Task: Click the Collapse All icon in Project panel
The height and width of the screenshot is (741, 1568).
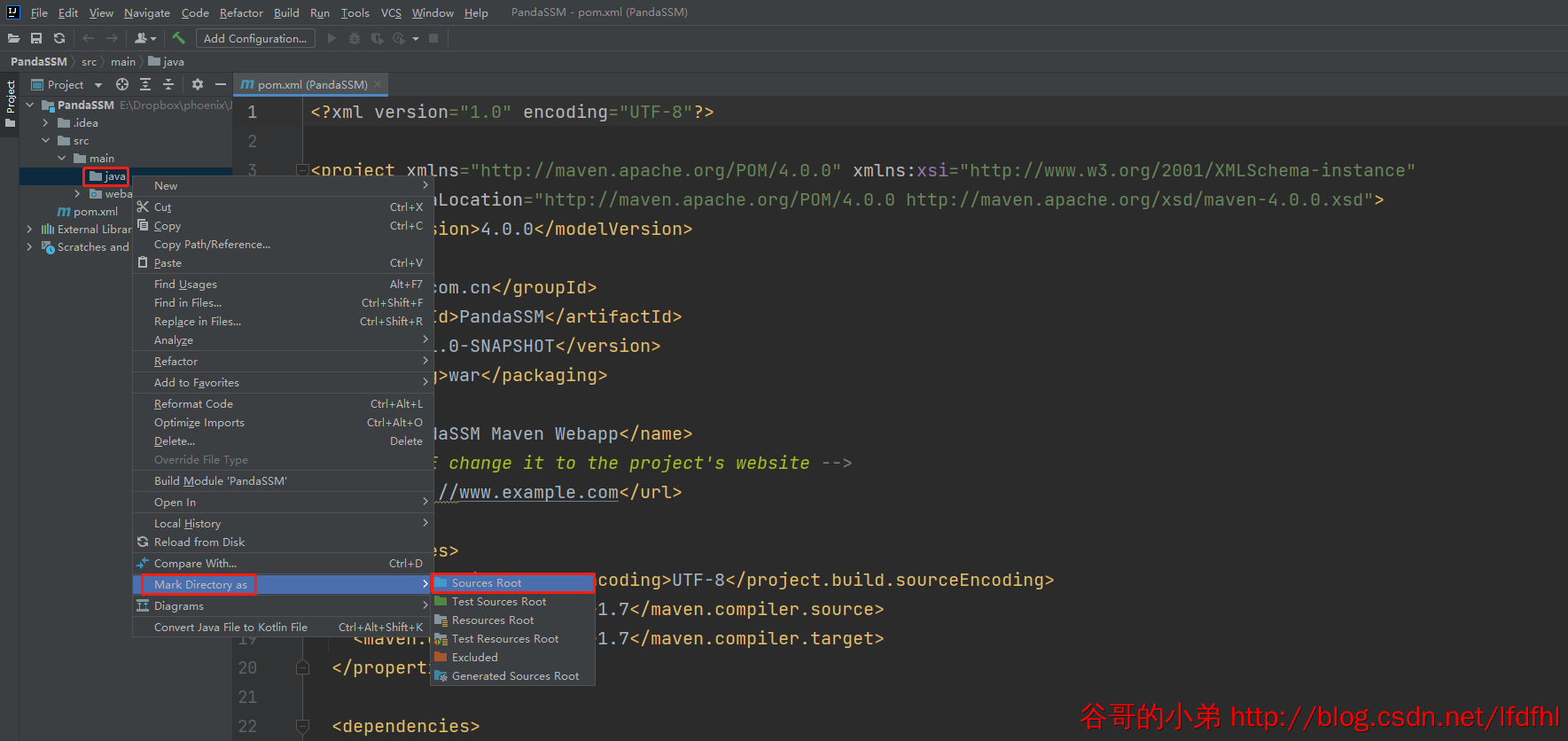Action: tap(168, 84)
